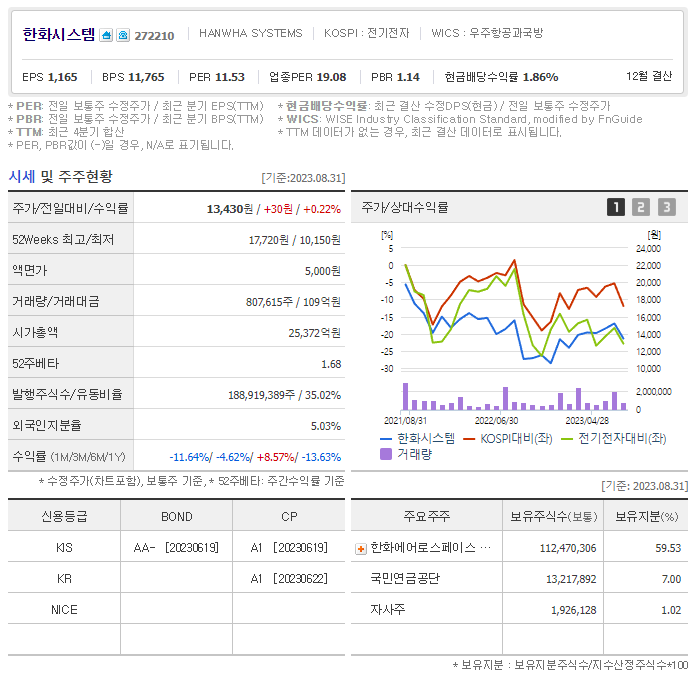Click the 한화에어로스페이스 shareholder name
This screenshot has width=699, height=678.
click(430, 548)
